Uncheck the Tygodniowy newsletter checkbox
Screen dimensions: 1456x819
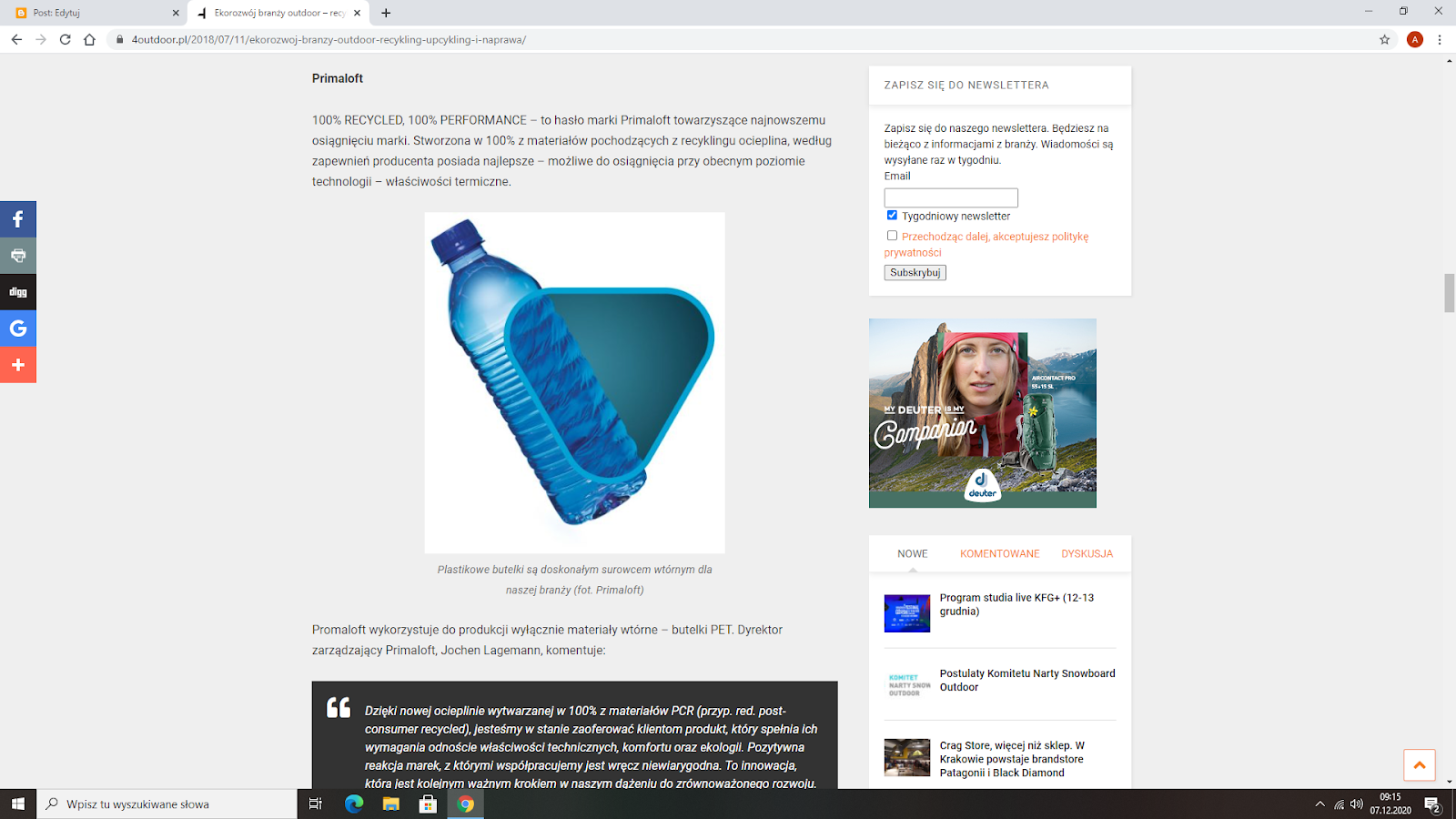(892, 215)
